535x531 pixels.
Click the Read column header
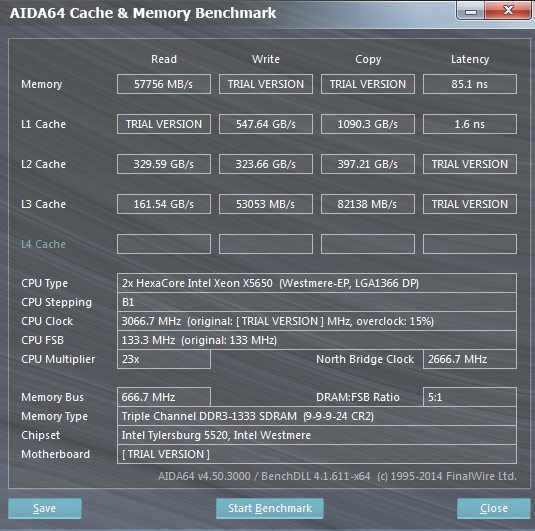click(164, 59)
